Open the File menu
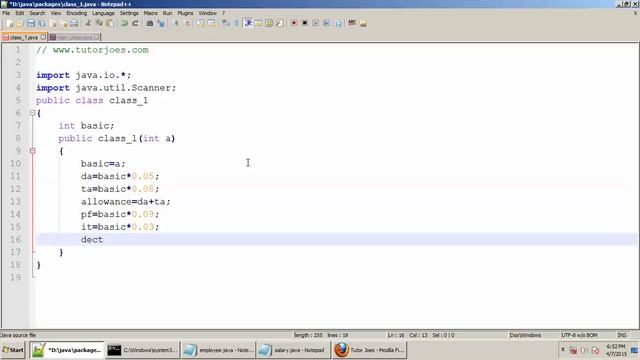The width and height of the screenshot is (640, 360). point(6,13)
